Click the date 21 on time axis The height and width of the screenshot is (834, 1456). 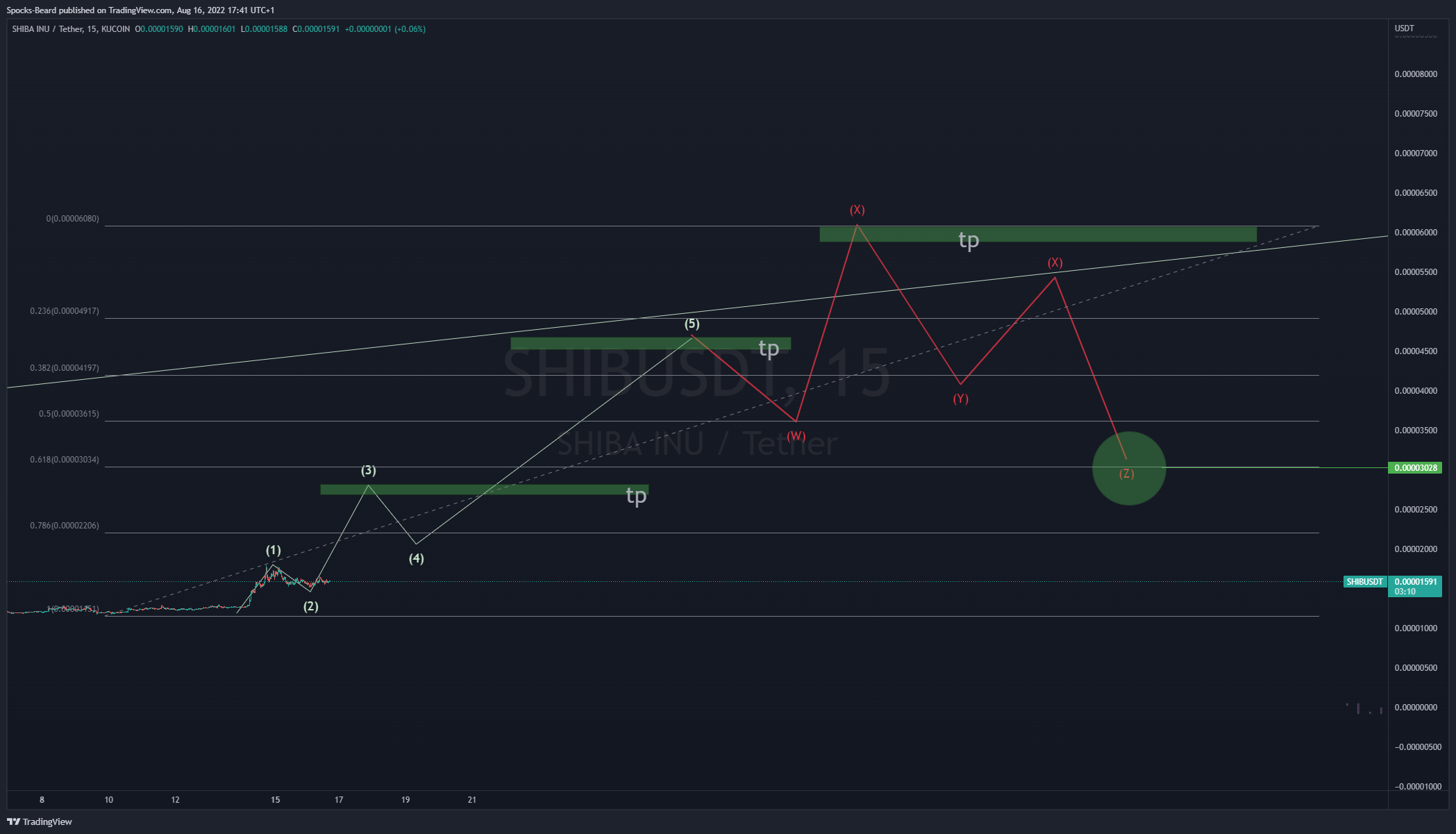(472, 800)
